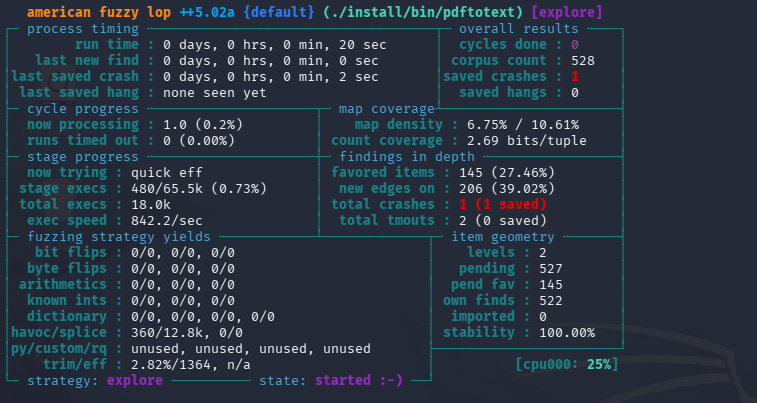Click the 'process timing' section heading
This screenshot has height=403, width=757.
(83, 29)
